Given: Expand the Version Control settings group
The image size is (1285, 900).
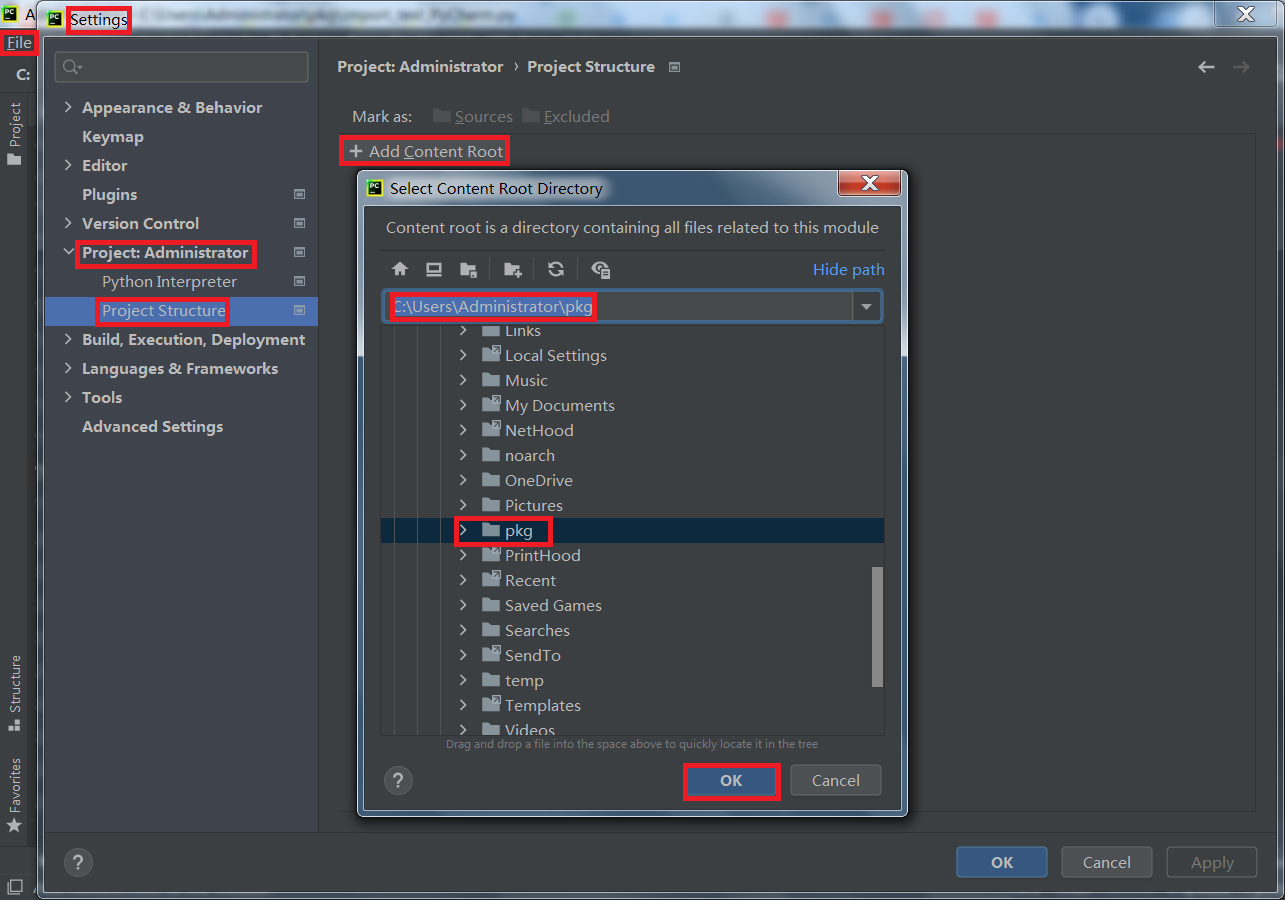Looking at the screenshot, I should click(68, 224).
